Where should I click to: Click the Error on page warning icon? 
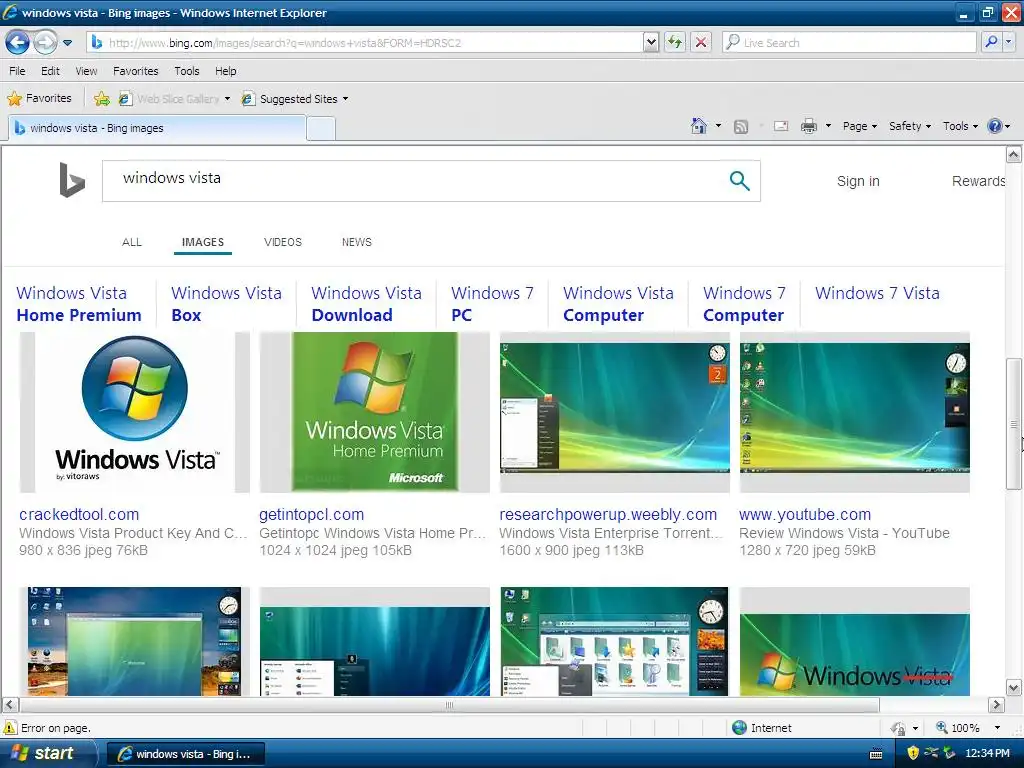point(10,728)
